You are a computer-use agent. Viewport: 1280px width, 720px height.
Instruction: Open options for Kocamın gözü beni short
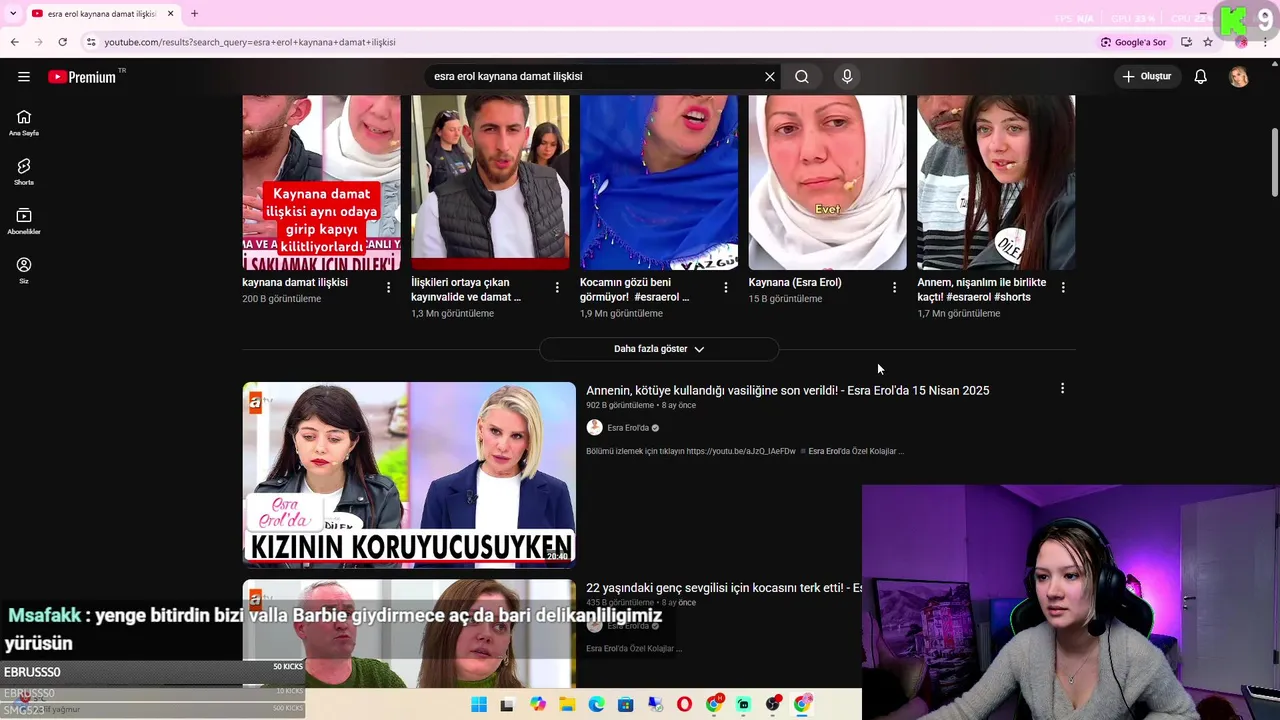pos(726,288)
